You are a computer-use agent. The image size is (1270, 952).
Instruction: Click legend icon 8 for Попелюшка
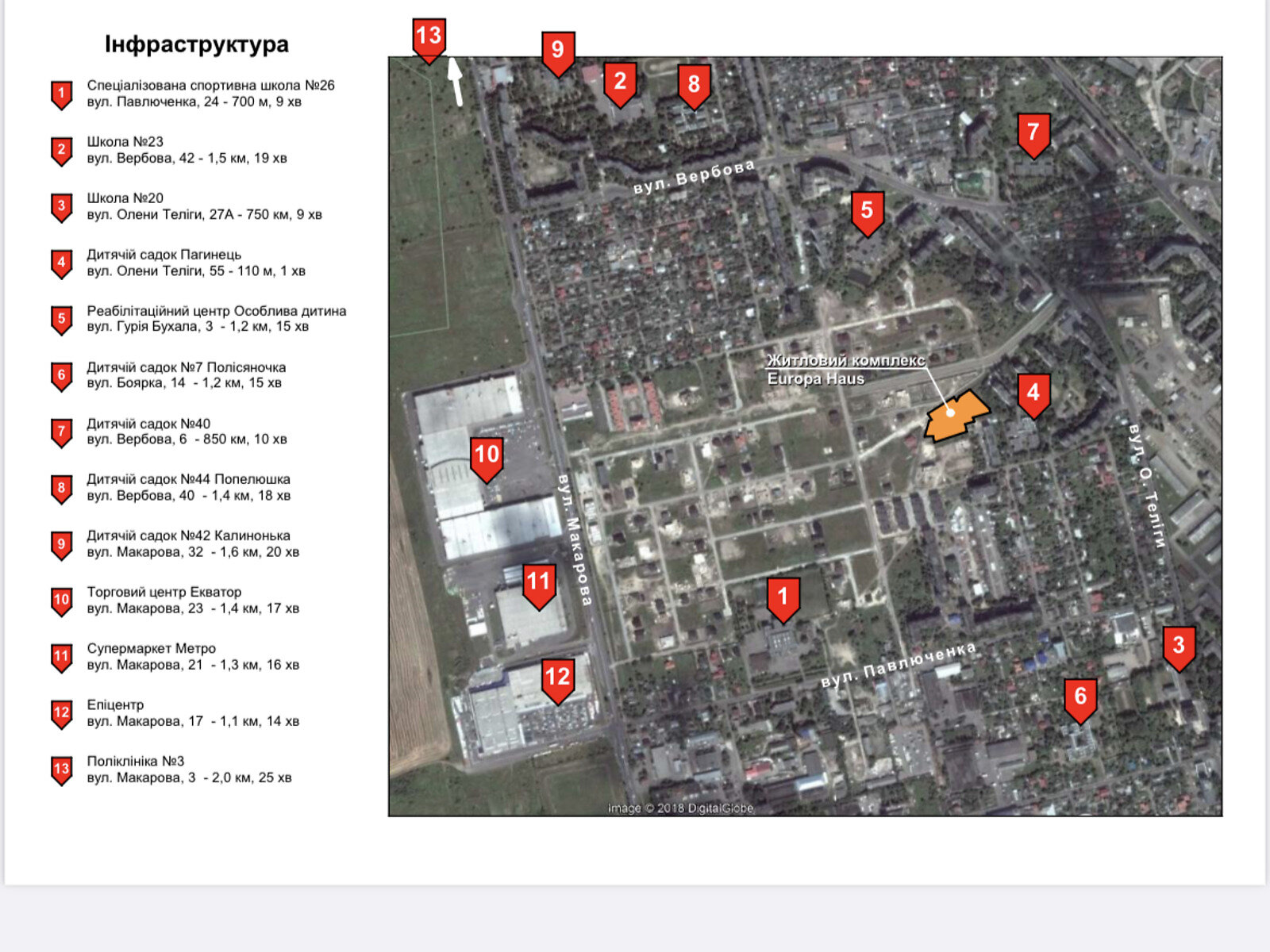tap(62, 489)
